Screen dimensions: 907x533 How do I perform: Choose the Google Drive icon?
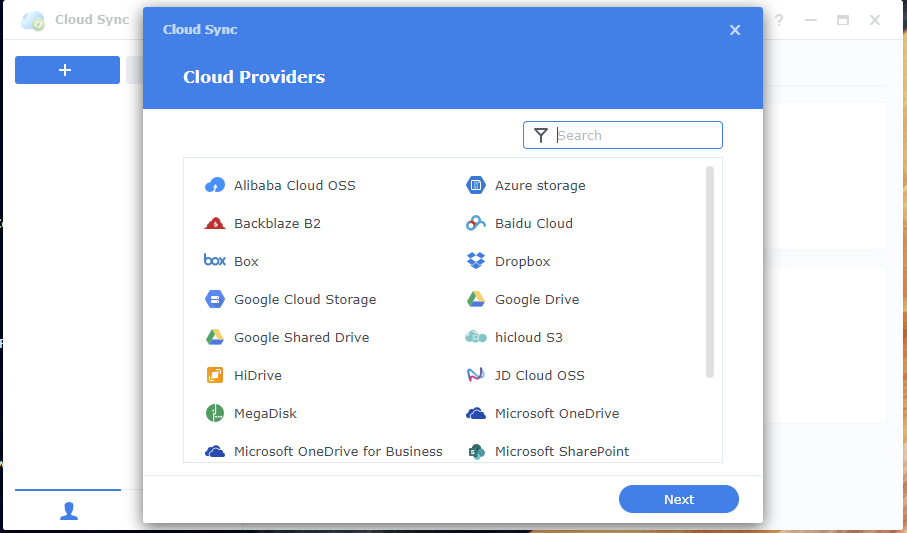pos(476,299)
